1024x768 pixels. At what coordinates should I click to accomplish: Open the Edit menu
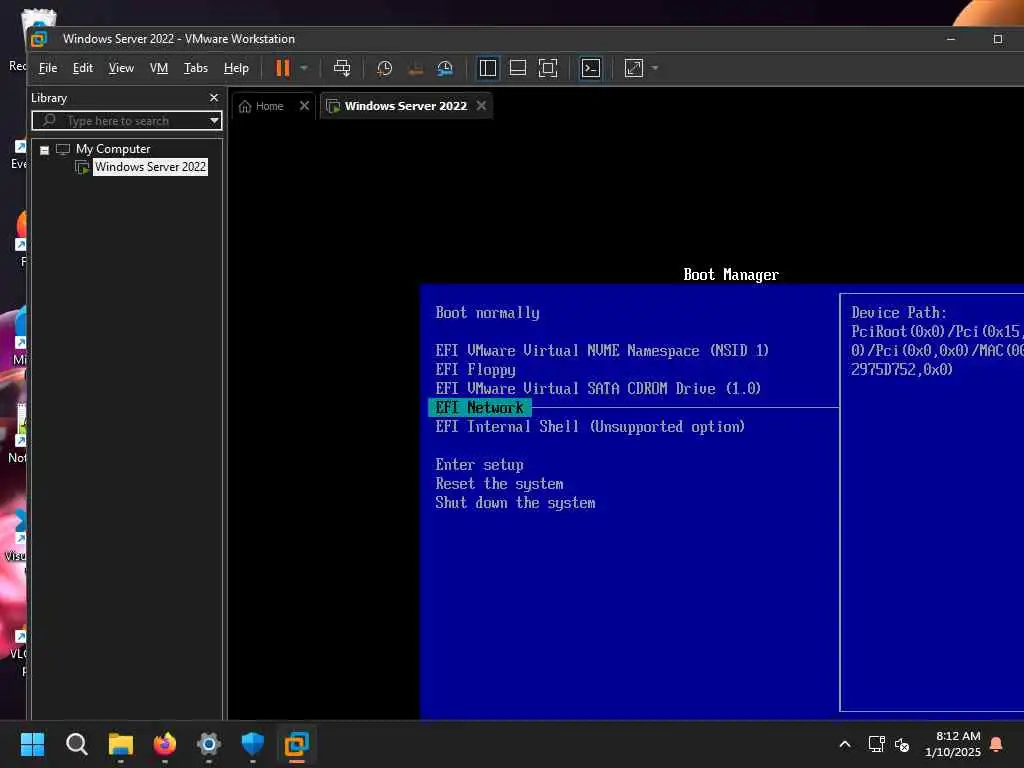pyautogui.click(x=82, y=68)
